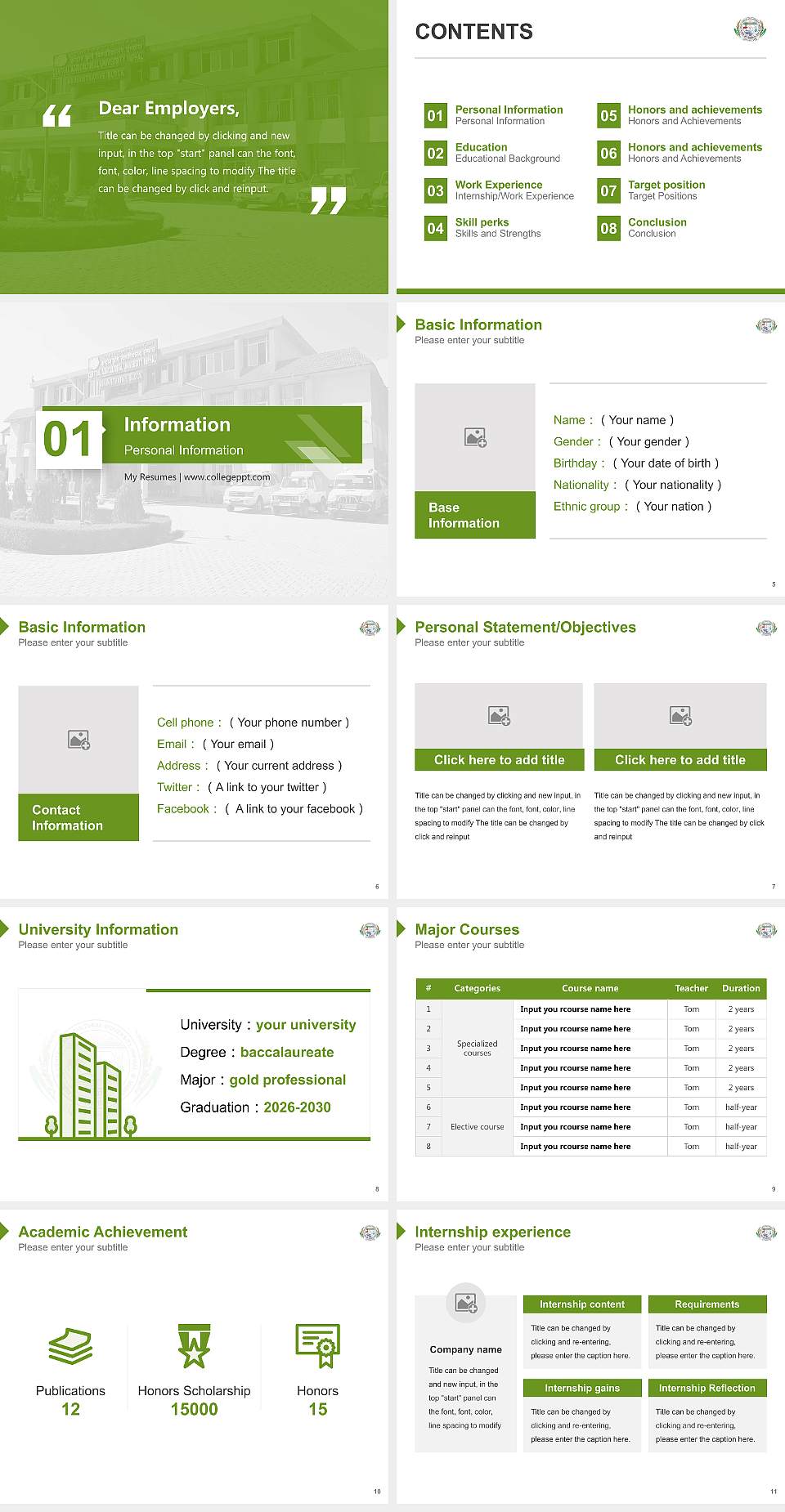This screenshot has height=1512, width=785.
Task: Select the '( Your phone number )' text
Action: pyautogui.click(x=289, y=722)
